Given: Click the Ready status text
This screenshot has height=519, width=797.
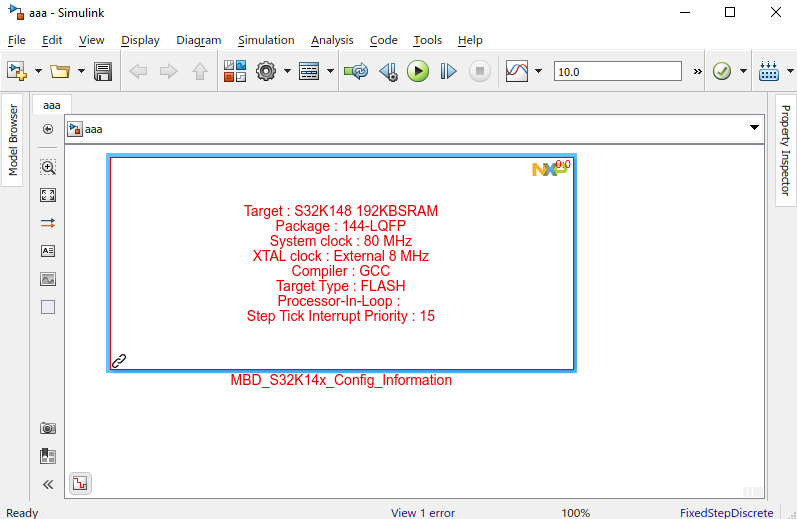Looking at the screenshot, I should 22,513.
